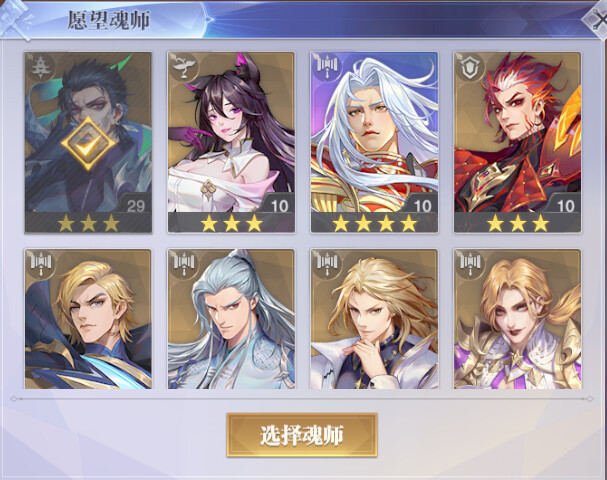The image size is (607, 480).
Task: Pick the long blonde-haired man touching his chin
Action: pyautogui.click(x=374, y=319)
